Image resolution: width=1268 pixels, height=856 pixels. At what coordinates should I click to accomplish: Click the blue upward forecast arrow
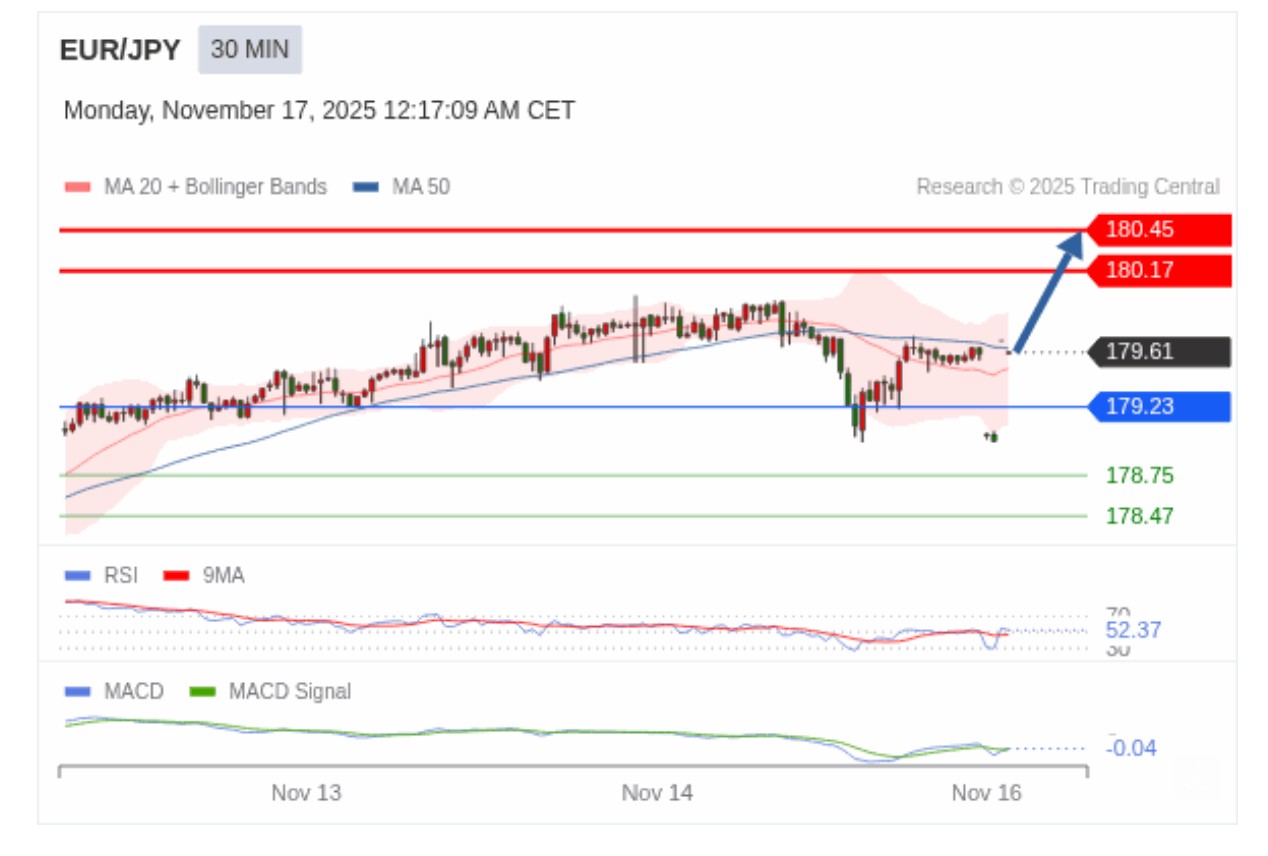point(1048,292)
